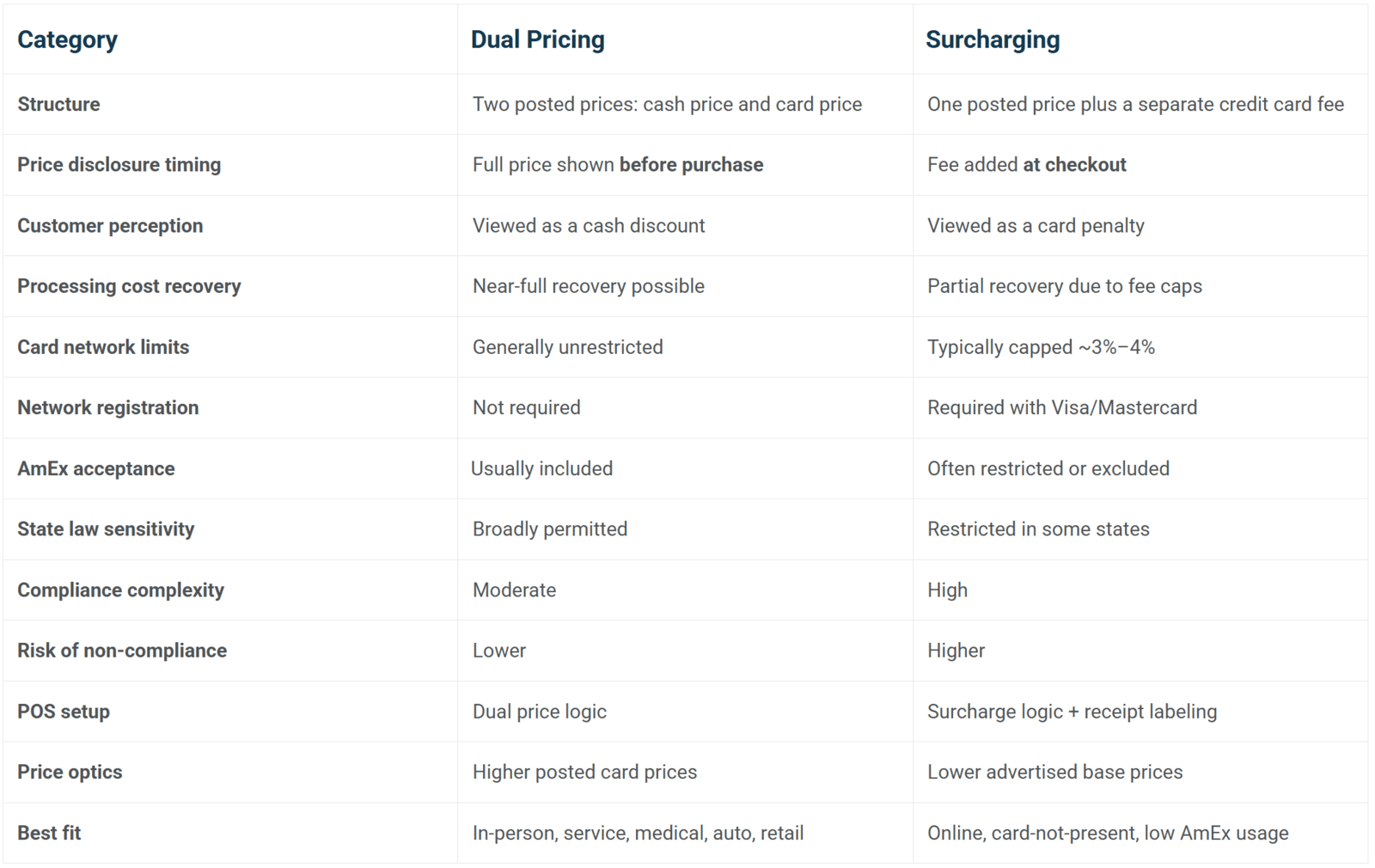
Task: Select "In-person, service, medical, auto, retail"
Action: (x=638, y=833)
